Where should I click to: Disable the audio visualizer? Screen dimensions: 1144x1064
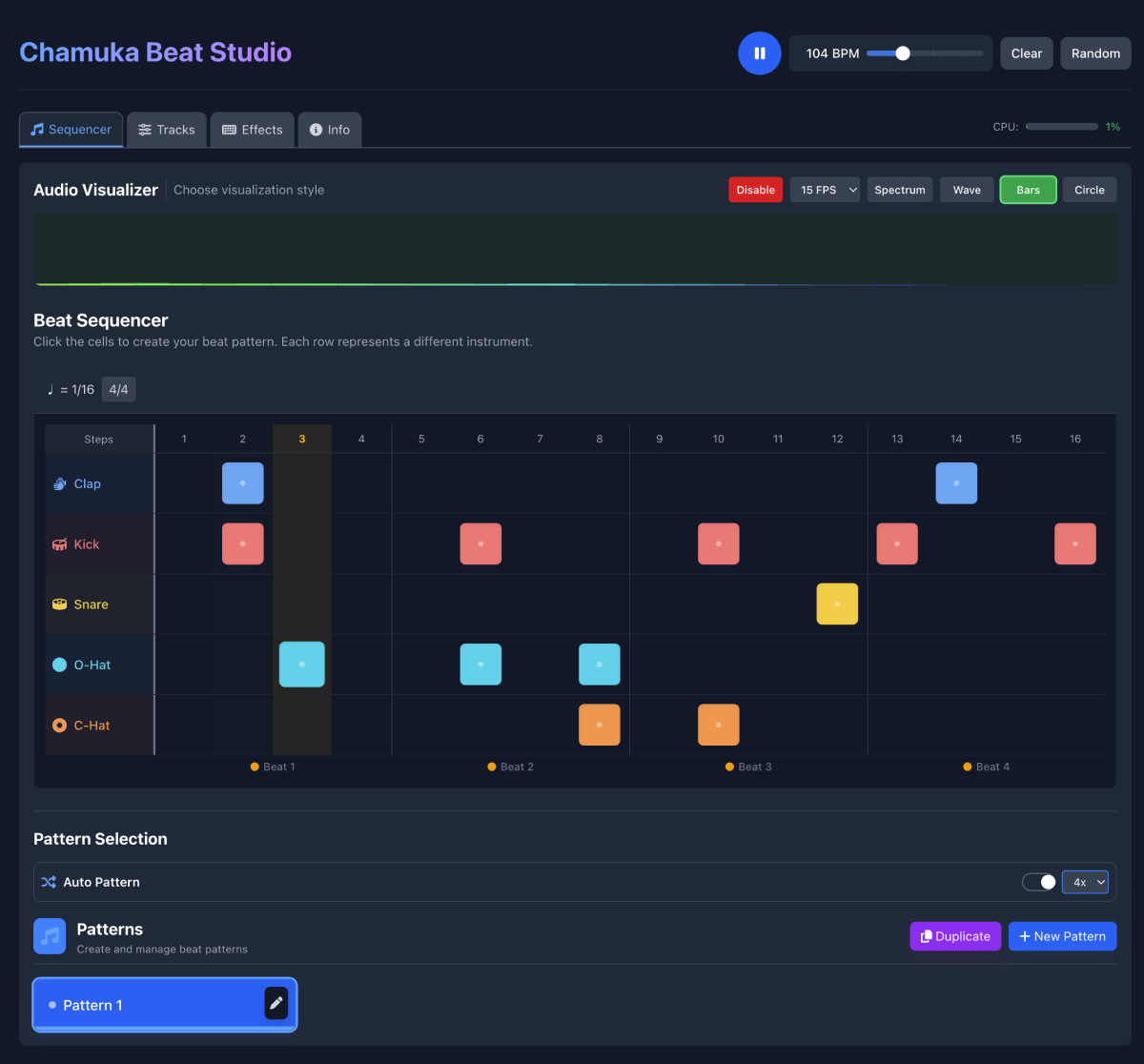(755, 190)
